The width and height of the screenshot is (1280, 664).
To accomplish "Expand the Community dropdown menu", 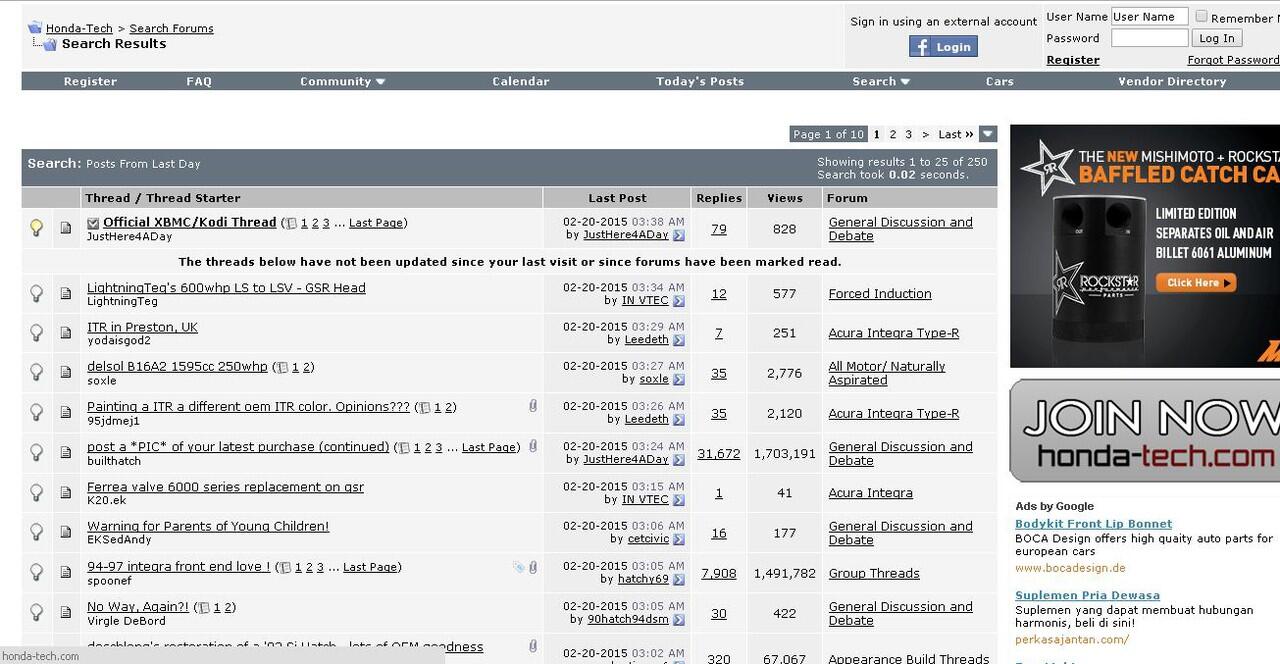I will pos(343,81).
